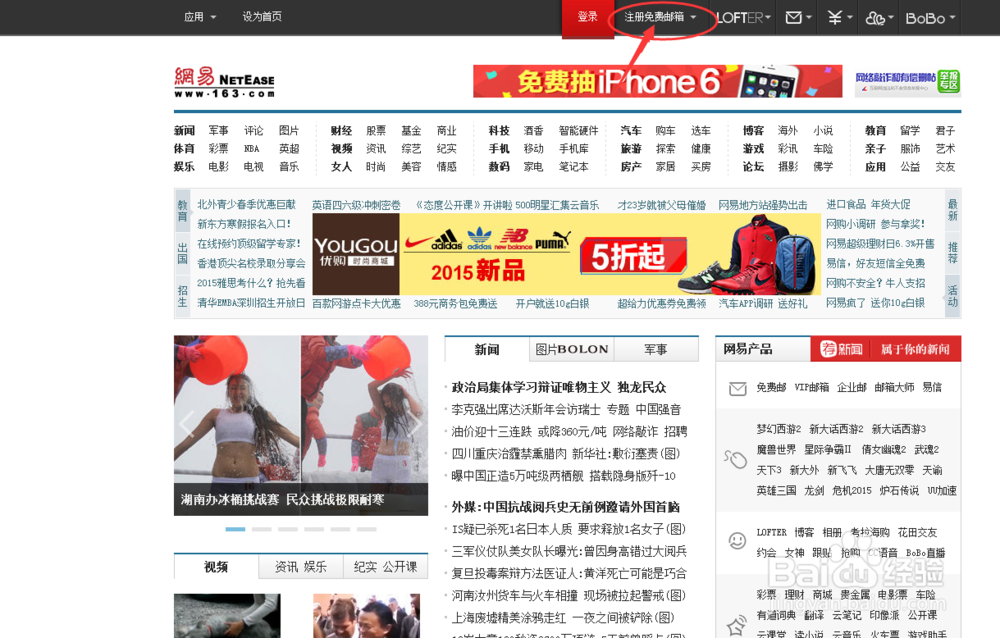
Task: Open the mail envelope icon in top bar
Action: point(793,17)
